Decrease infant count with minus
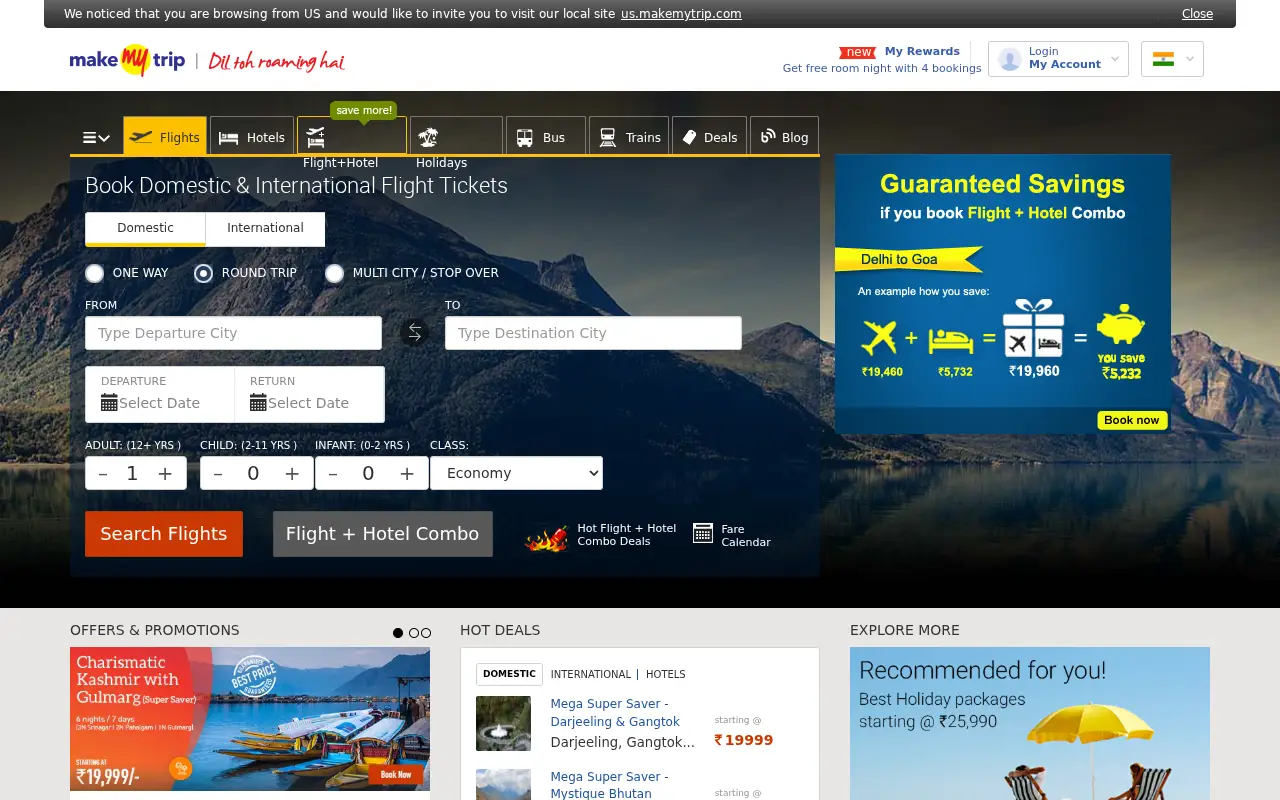Viewport: 1280px width, 800px height. click(x=333, y=474)
